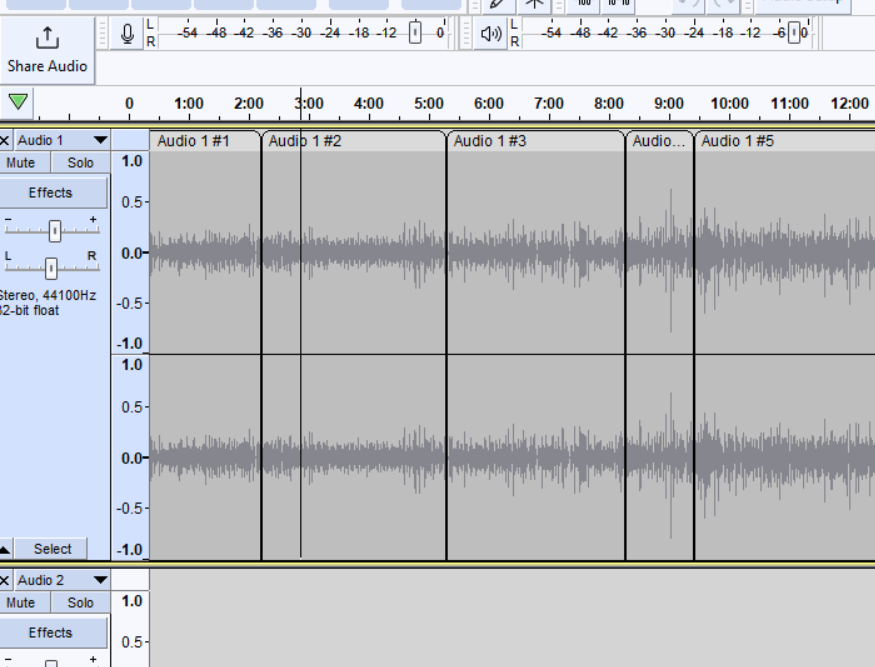The width and height of the screenshot is (875, 667).
Task: Close the Audio 2 track
Action: [x=6, y=580]
